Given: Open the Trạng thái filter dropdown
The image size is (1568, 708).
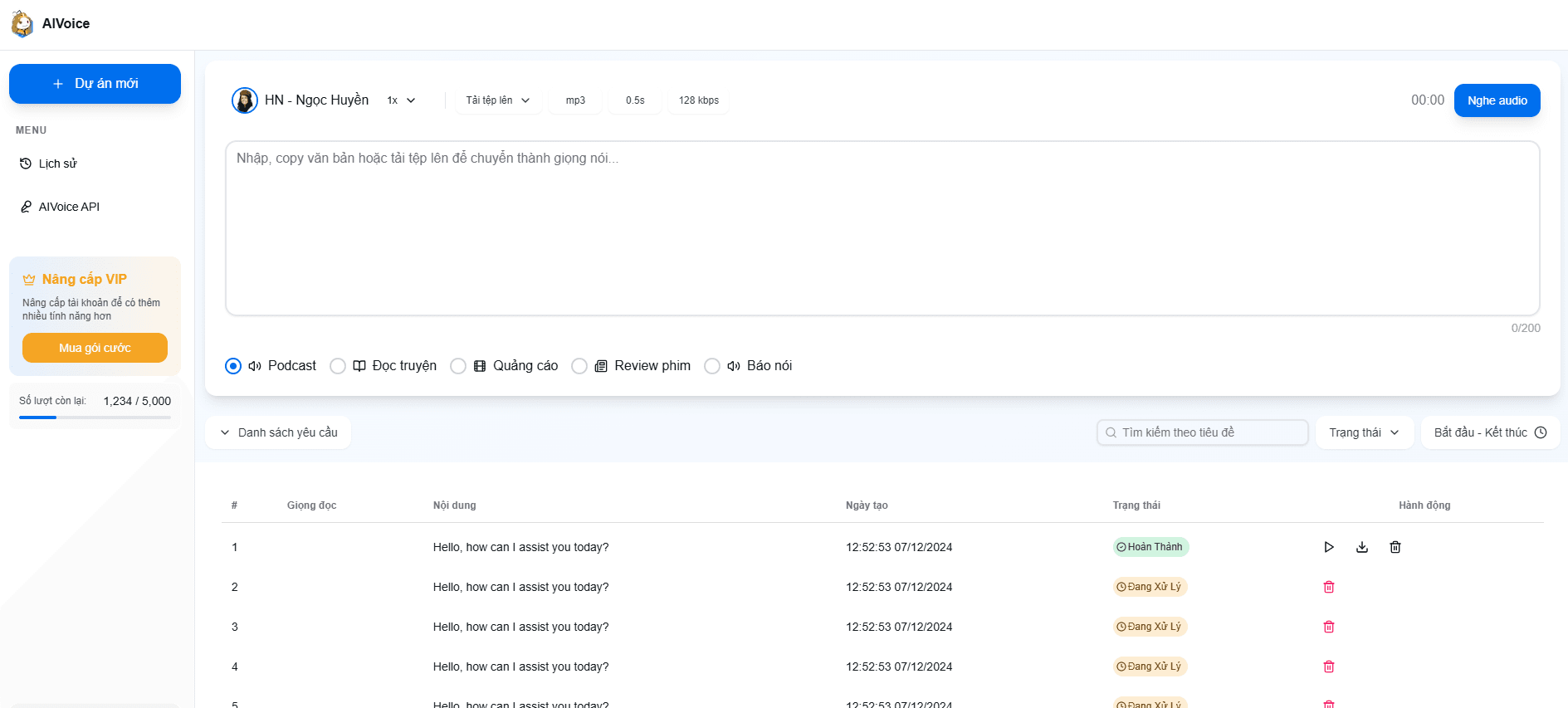Looking at the screenshot, I should tap(1365, 432).
